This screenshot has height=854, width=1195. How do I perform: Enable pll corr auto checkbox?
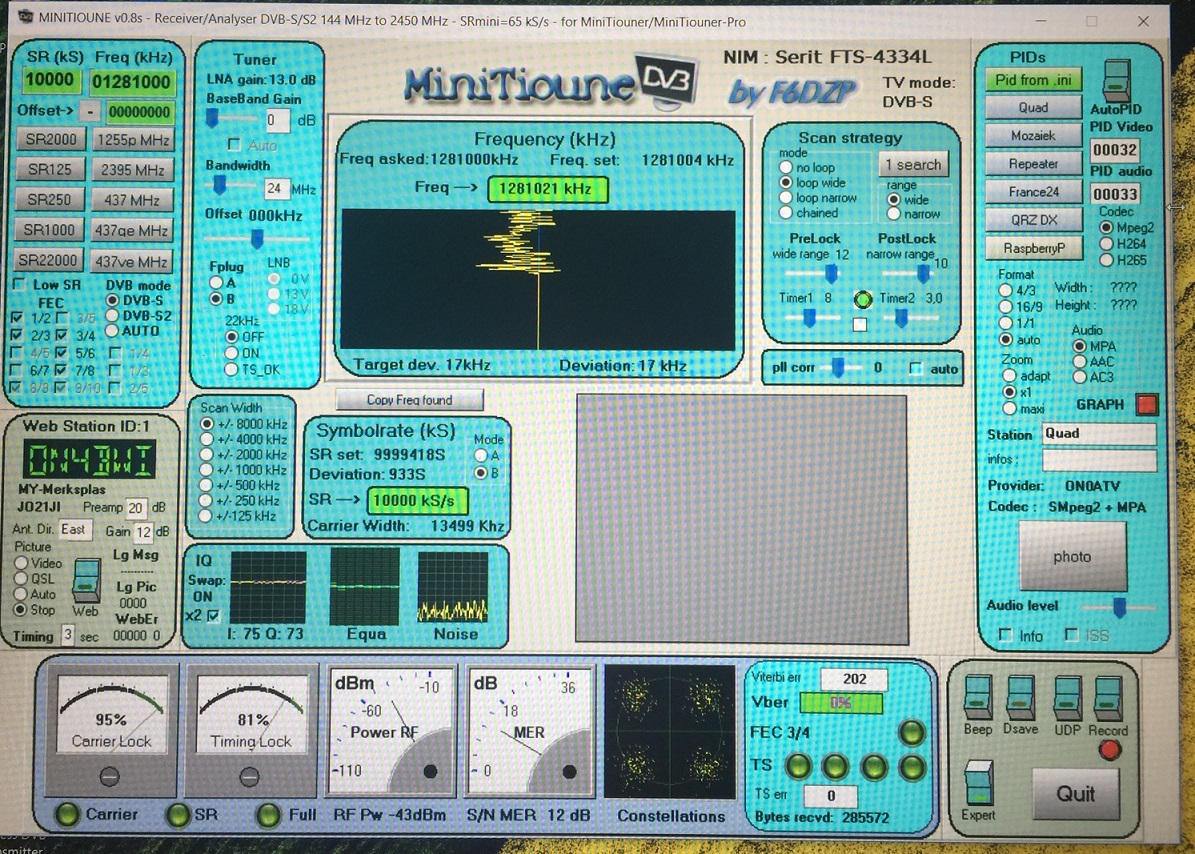coord(916,369)
